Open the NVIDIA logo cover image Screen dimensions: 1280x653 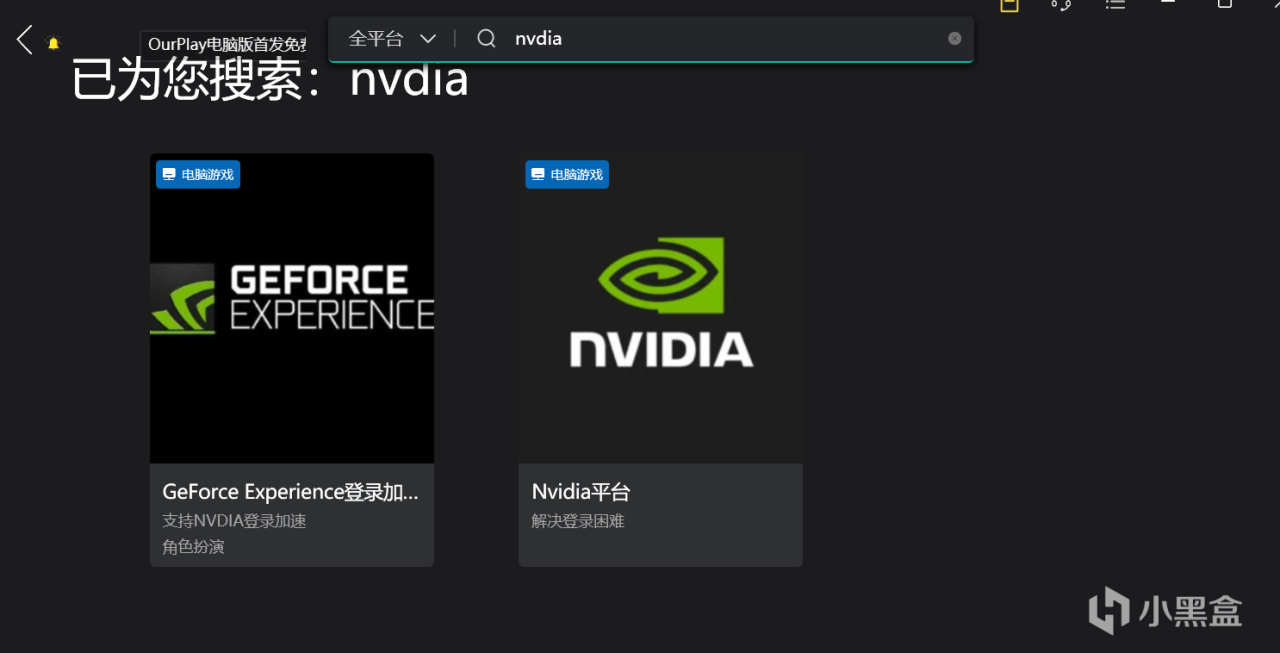pyautogui.click(x=660, y=308)
